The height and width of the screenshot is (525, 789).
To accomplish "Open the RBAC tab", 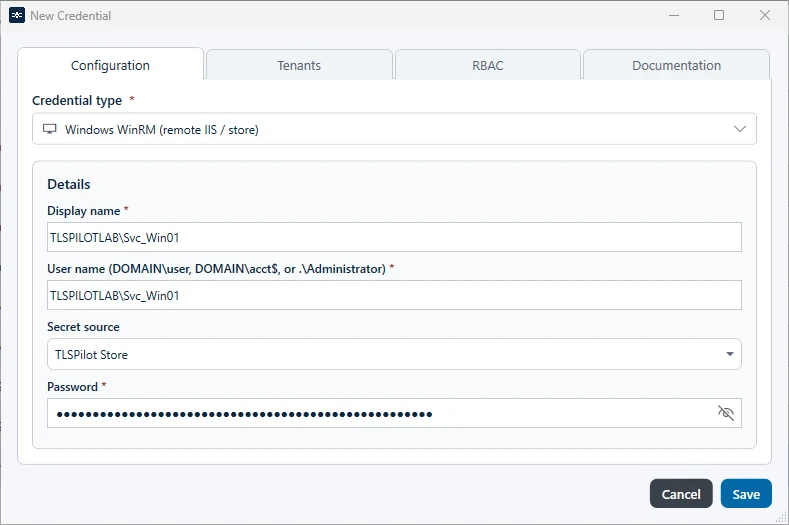I will coord(488,65).
